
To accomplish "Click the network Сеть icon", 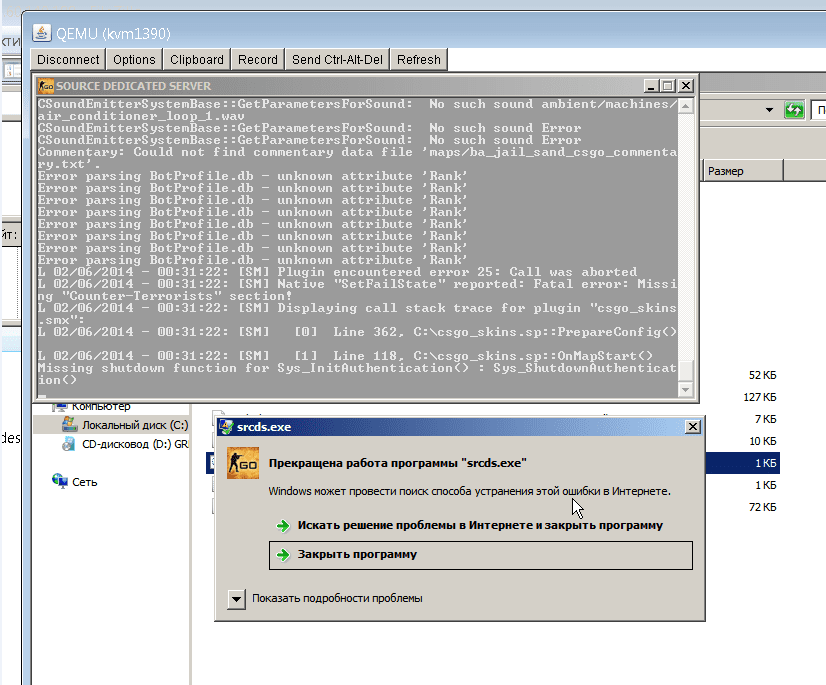I will (x=60, y=481).
